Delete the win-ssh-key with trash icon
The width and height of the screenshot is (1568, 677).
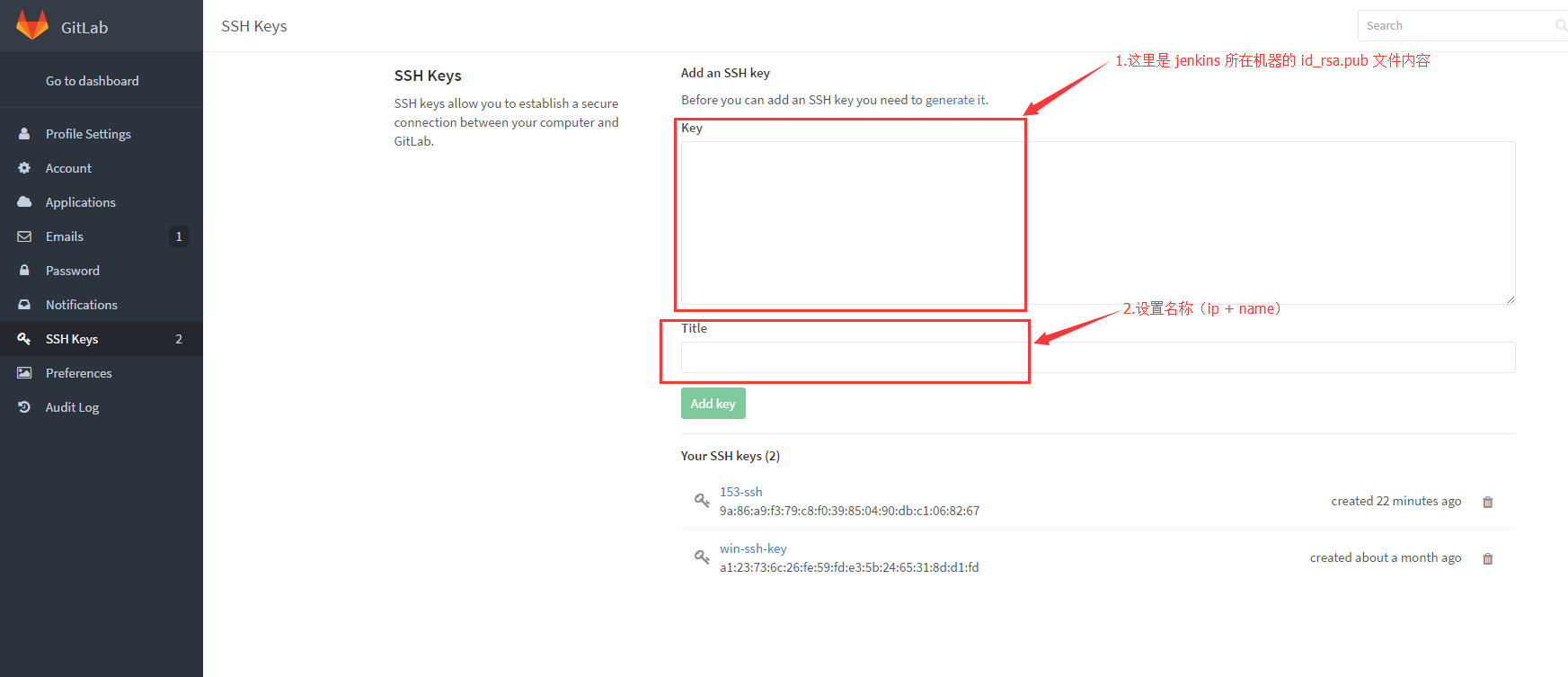click(1487, 558)
